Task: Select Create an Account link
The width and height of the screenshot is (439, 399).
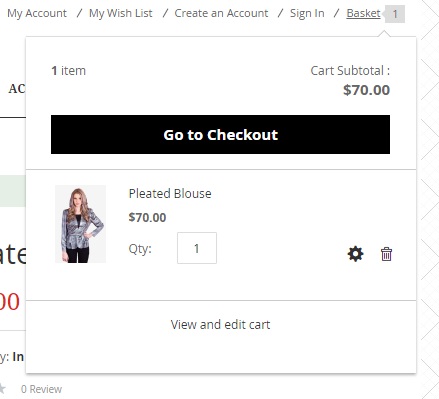Action: click(x=221, y=13)
